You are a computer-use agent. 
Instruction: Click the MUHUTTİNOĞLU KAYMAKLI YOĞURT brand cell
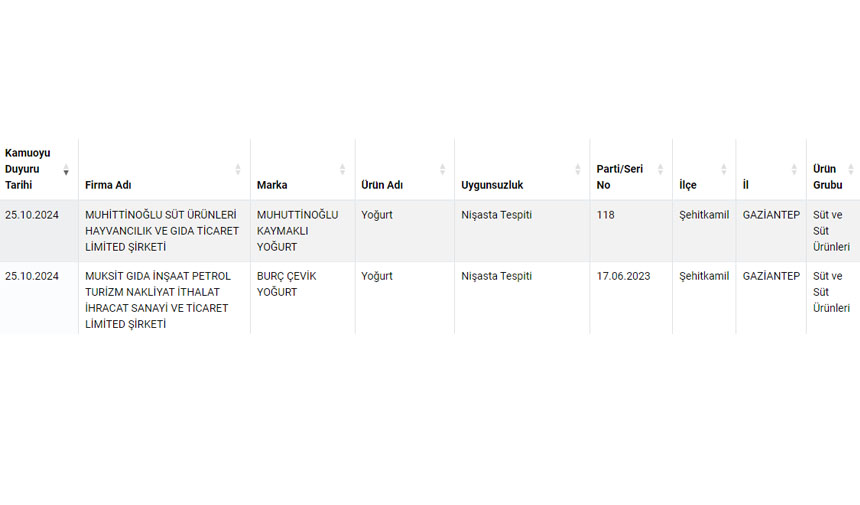click(x=298, y=231)
